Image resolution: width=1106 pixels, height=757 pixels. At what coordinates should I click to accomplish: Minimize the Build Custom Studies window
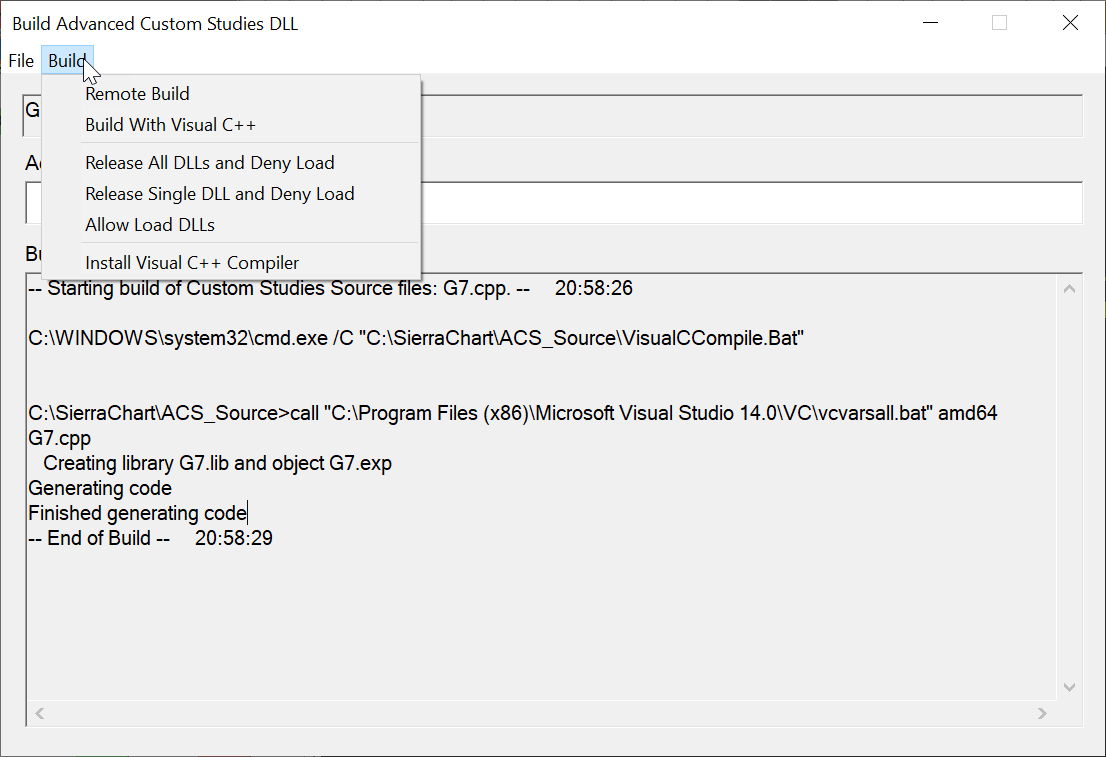(x=930, y=23)
